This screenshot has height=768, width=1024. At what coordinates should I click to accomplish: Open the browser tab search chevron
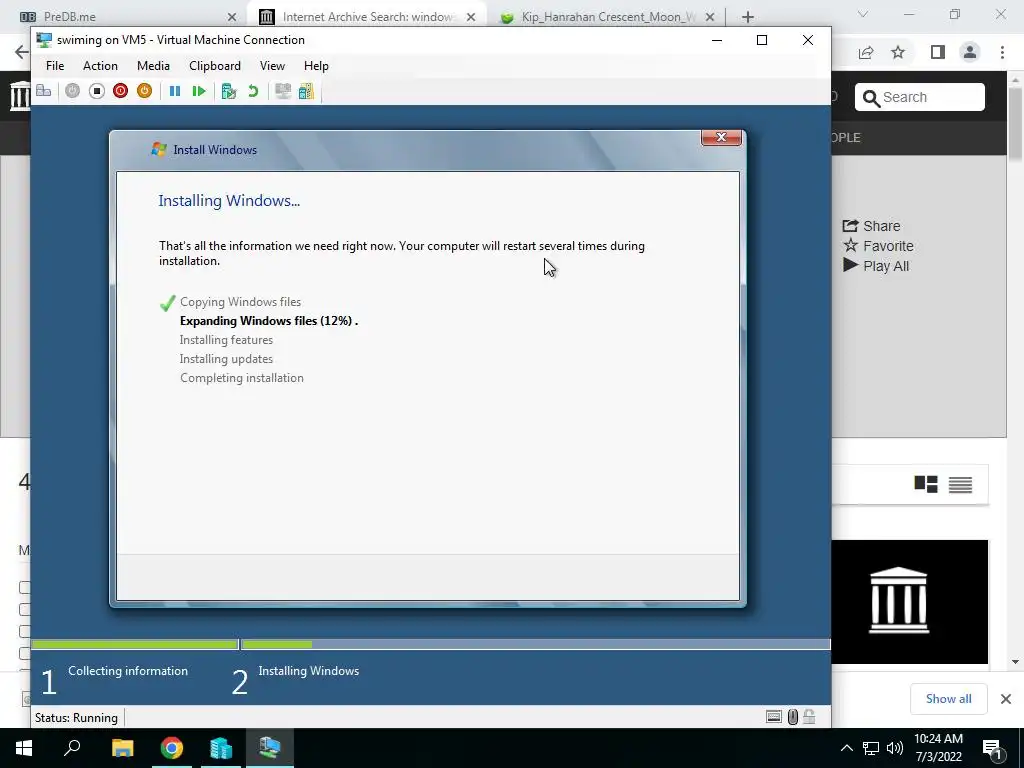(x=863, y=14)
